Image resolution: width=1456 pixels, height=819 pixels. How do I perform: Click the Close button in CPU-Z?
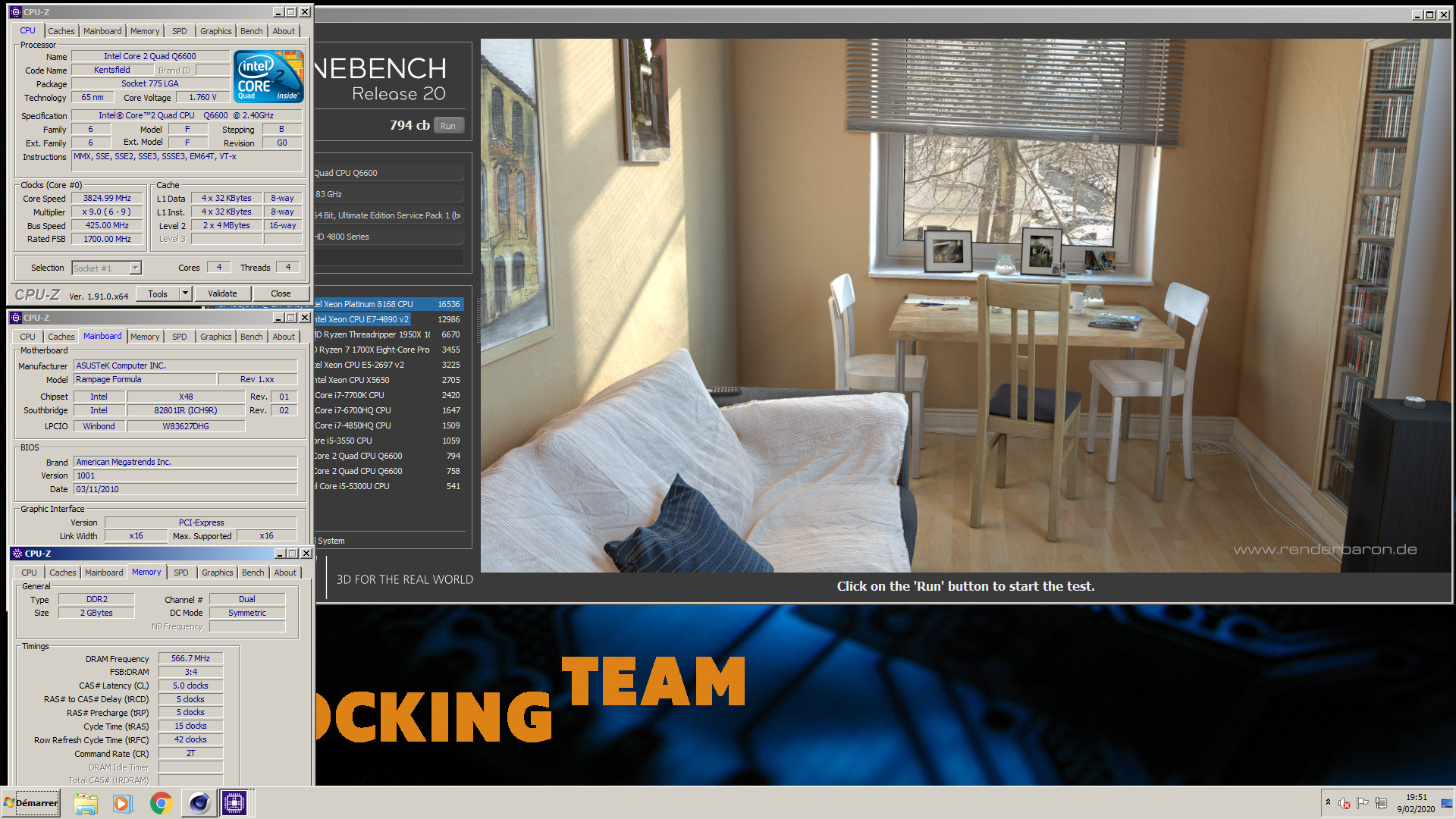click(281, 293)
